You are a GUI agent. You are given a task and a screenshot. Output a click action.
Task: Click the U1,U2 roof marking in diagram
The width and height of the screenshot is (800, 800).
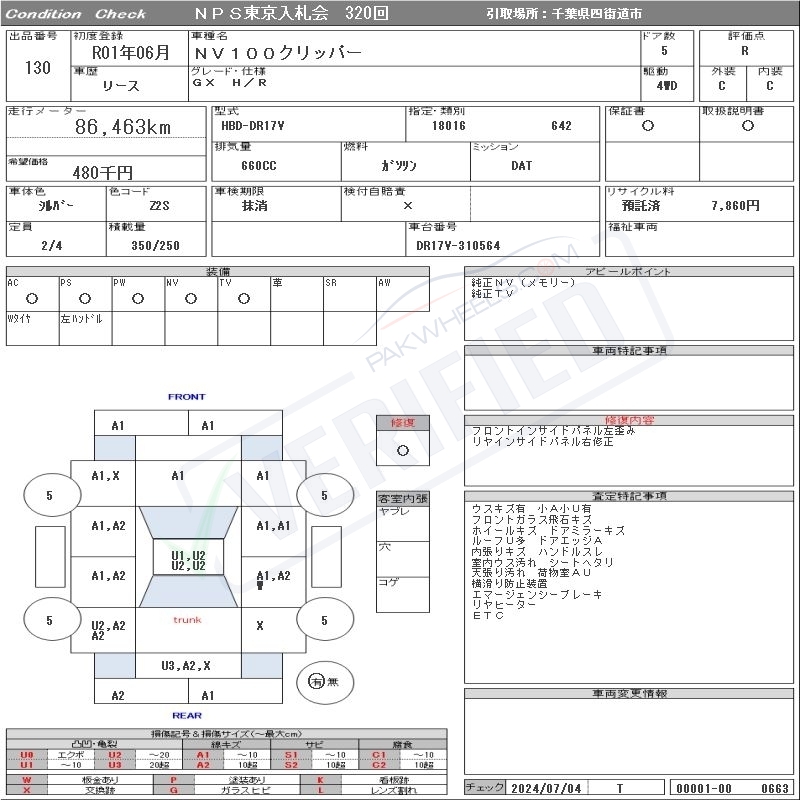188,560
